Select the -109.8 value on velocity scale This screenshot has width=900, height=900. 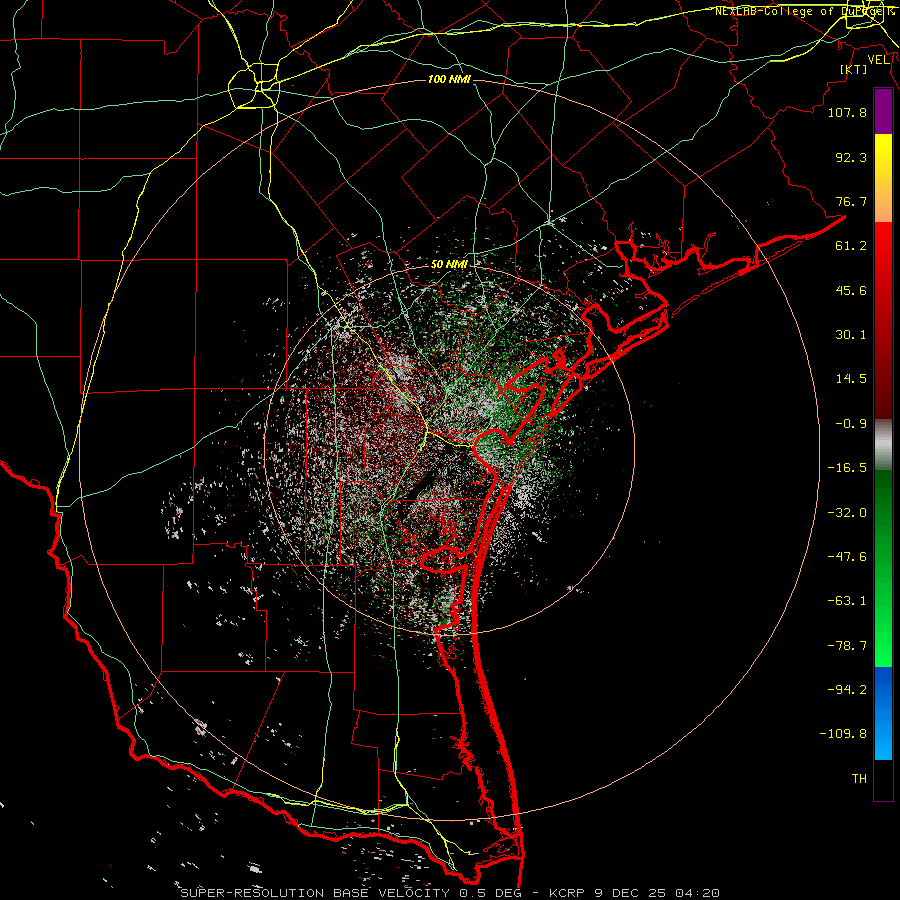(x=843, y=734)
